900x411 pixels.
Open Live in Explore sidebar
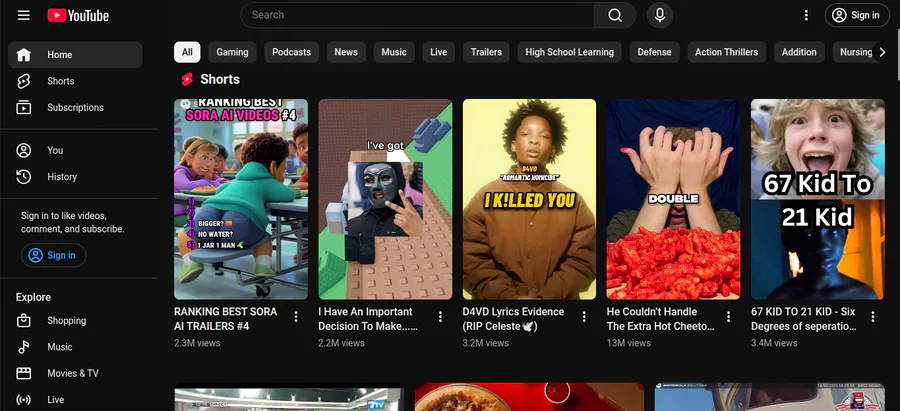(75, 400)
